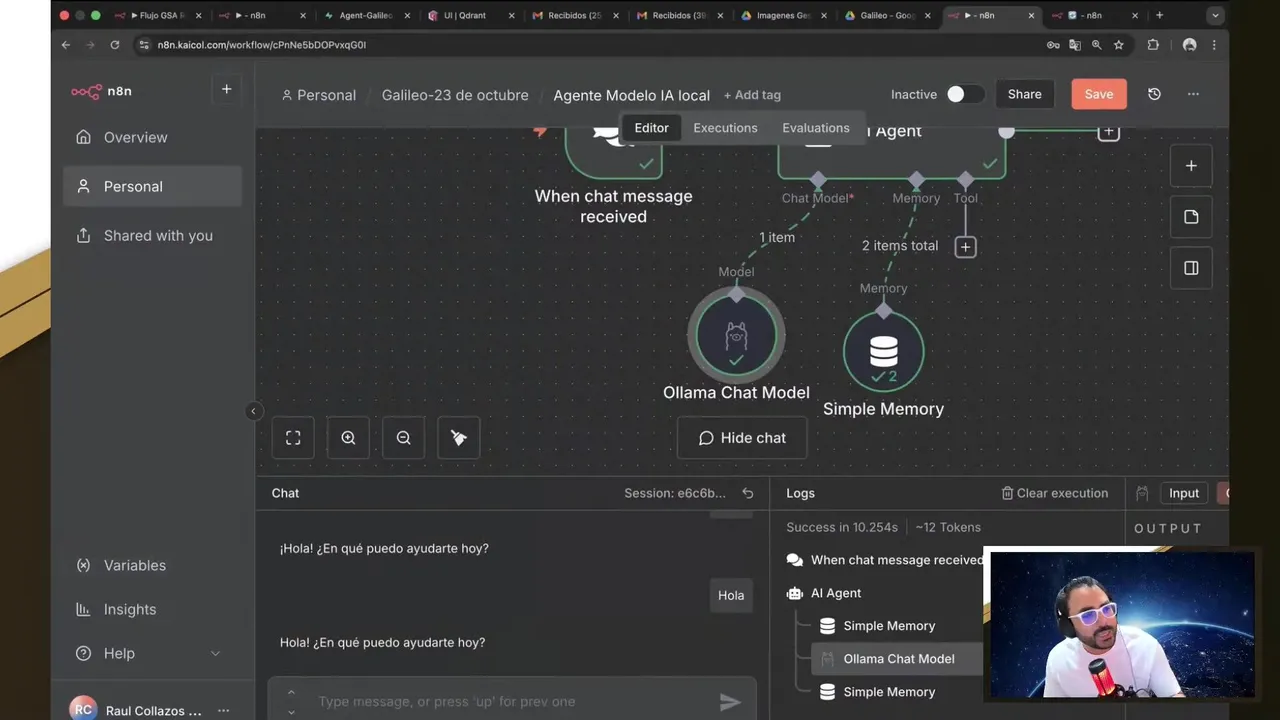Click the RC user avatar

point(83,709)
